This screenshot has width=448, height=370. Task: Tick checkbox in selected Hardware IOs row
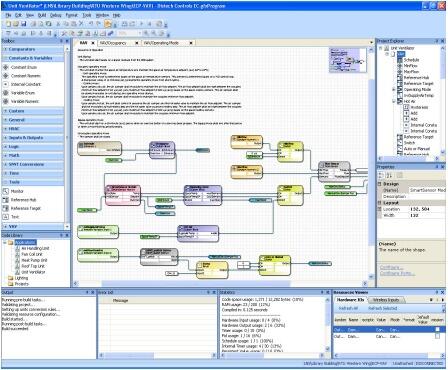pyautogui.click(x=437, y=330)
